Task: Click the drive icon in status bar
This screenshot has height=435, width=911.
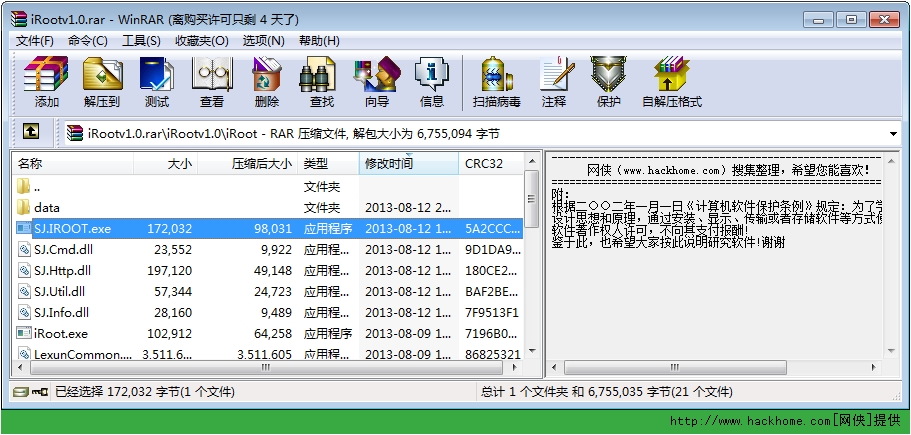Action: [x=21, y=392]
